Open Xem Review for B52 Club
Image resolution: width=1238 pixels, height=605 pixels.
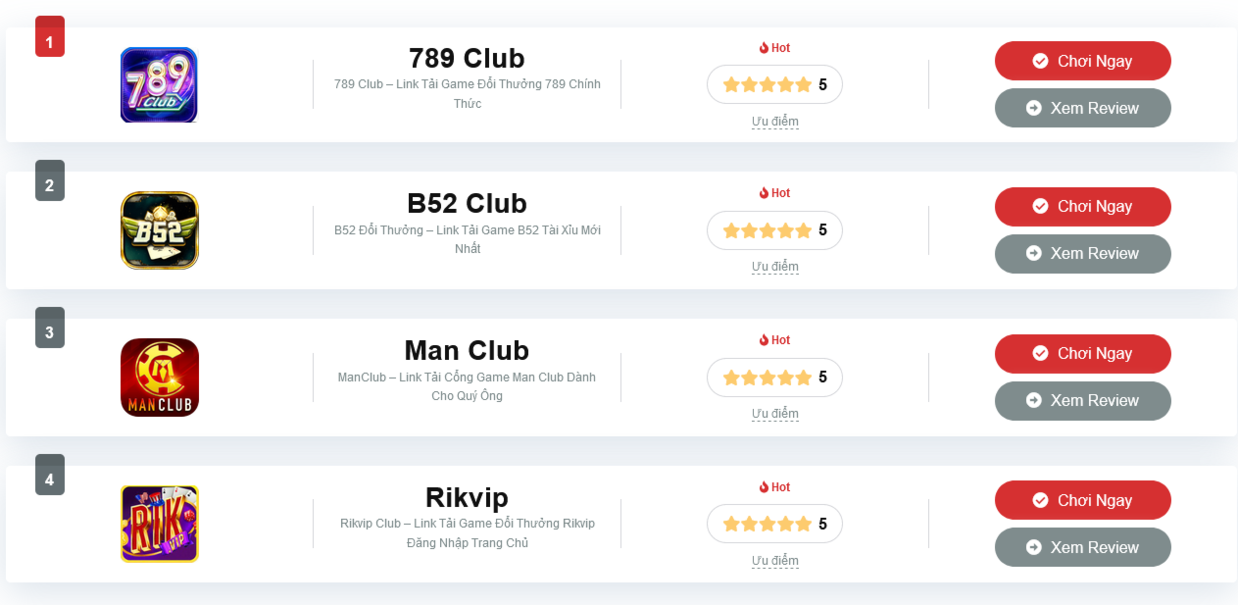click(1082, 254)
